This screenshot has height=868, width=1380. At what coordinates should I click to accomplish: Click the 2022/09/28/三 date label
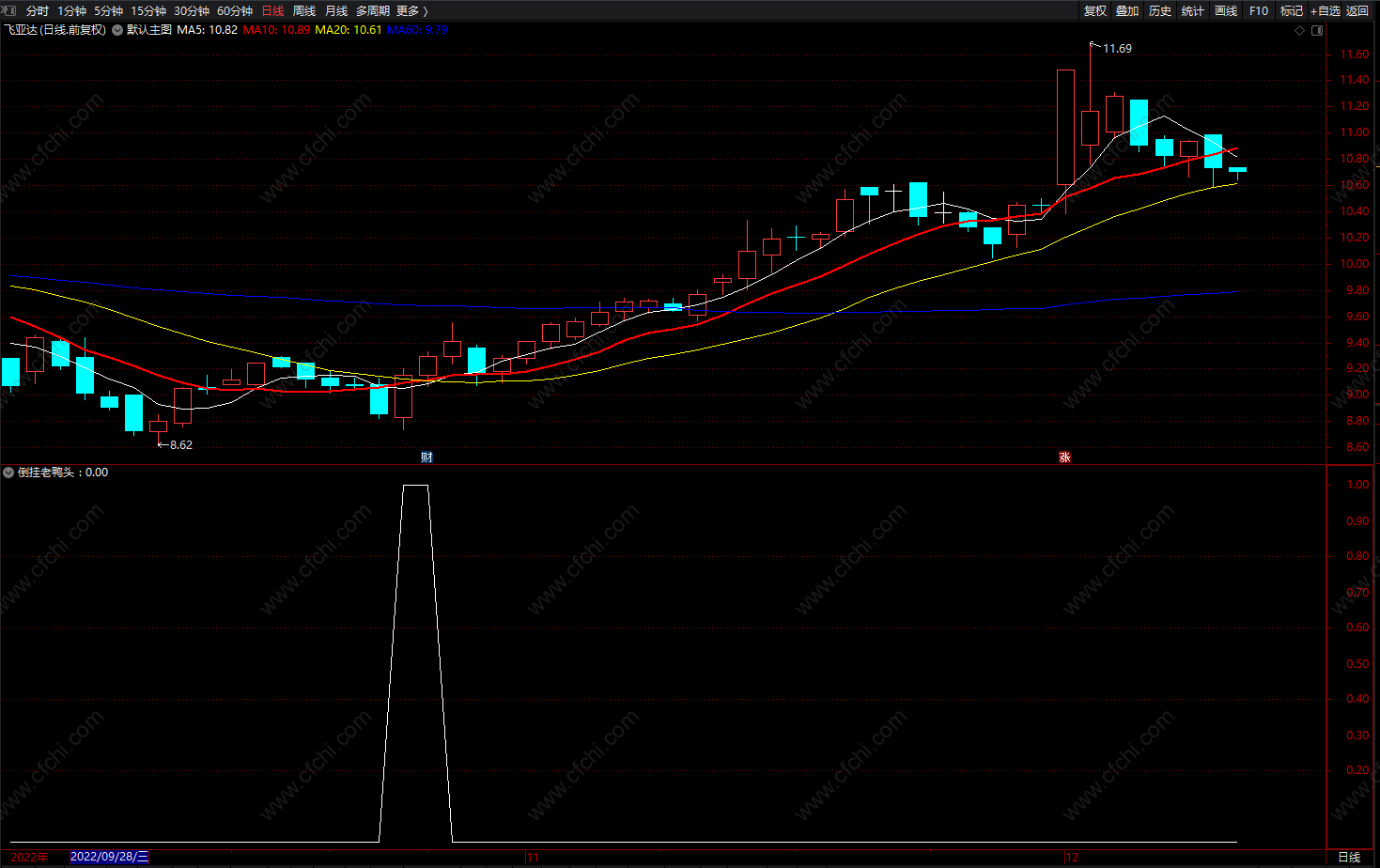109,857
